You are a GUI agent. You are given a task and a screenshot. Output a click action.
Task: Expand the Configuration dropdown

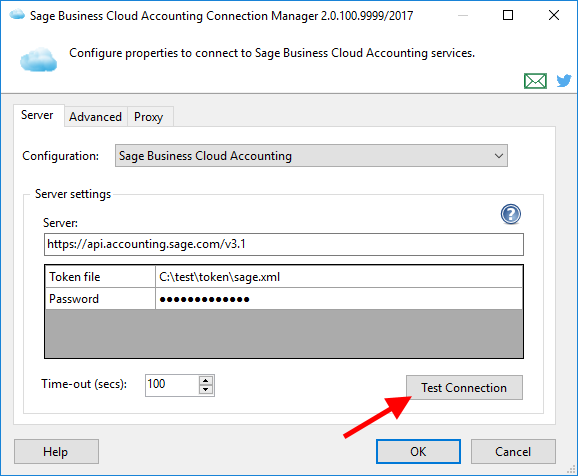point(311,156)
